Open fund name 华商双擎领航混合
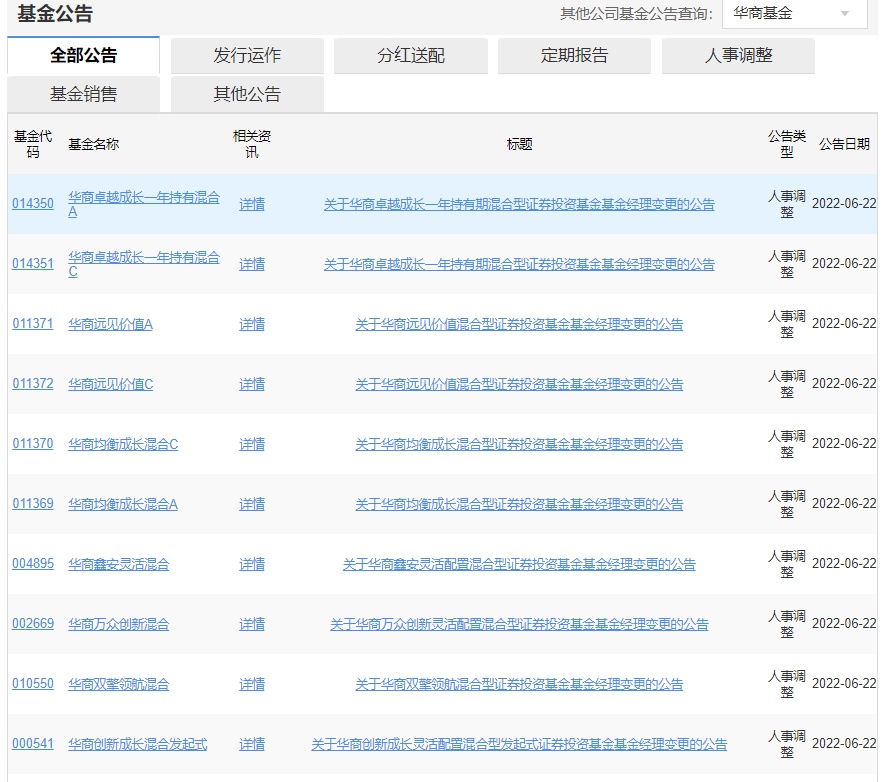The width and height of the screenshot is (888, 782). pos(118,685)
